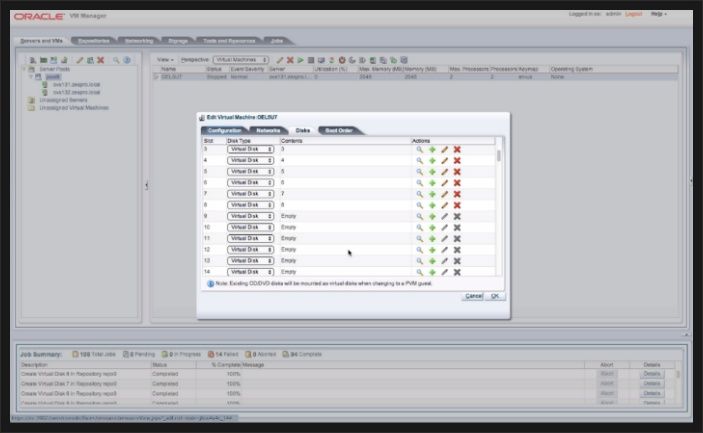The width and height of the screenshot is (703, 433).
Task: Open the View menu dropdown
Action: pos(165,60)
